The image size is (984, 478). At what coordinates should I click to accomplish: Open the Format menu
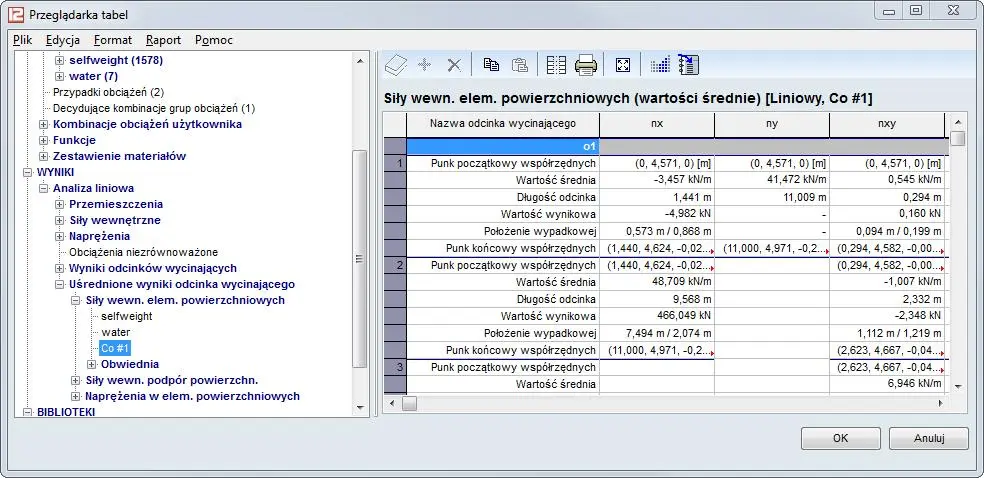pos(113,40)
